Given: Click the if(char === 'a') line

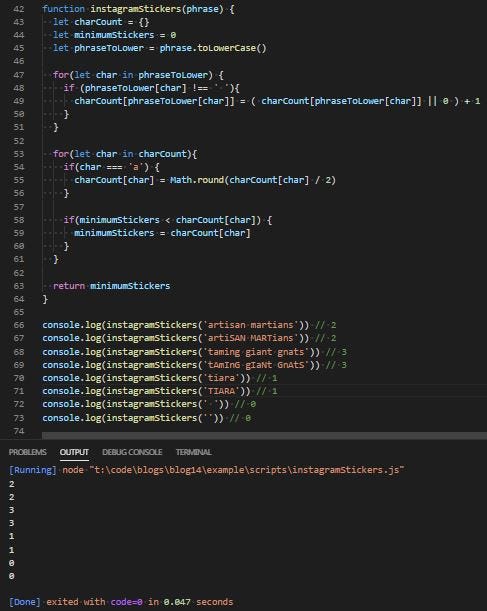Looking at the screenshot, I should click(x=111, y=167).
